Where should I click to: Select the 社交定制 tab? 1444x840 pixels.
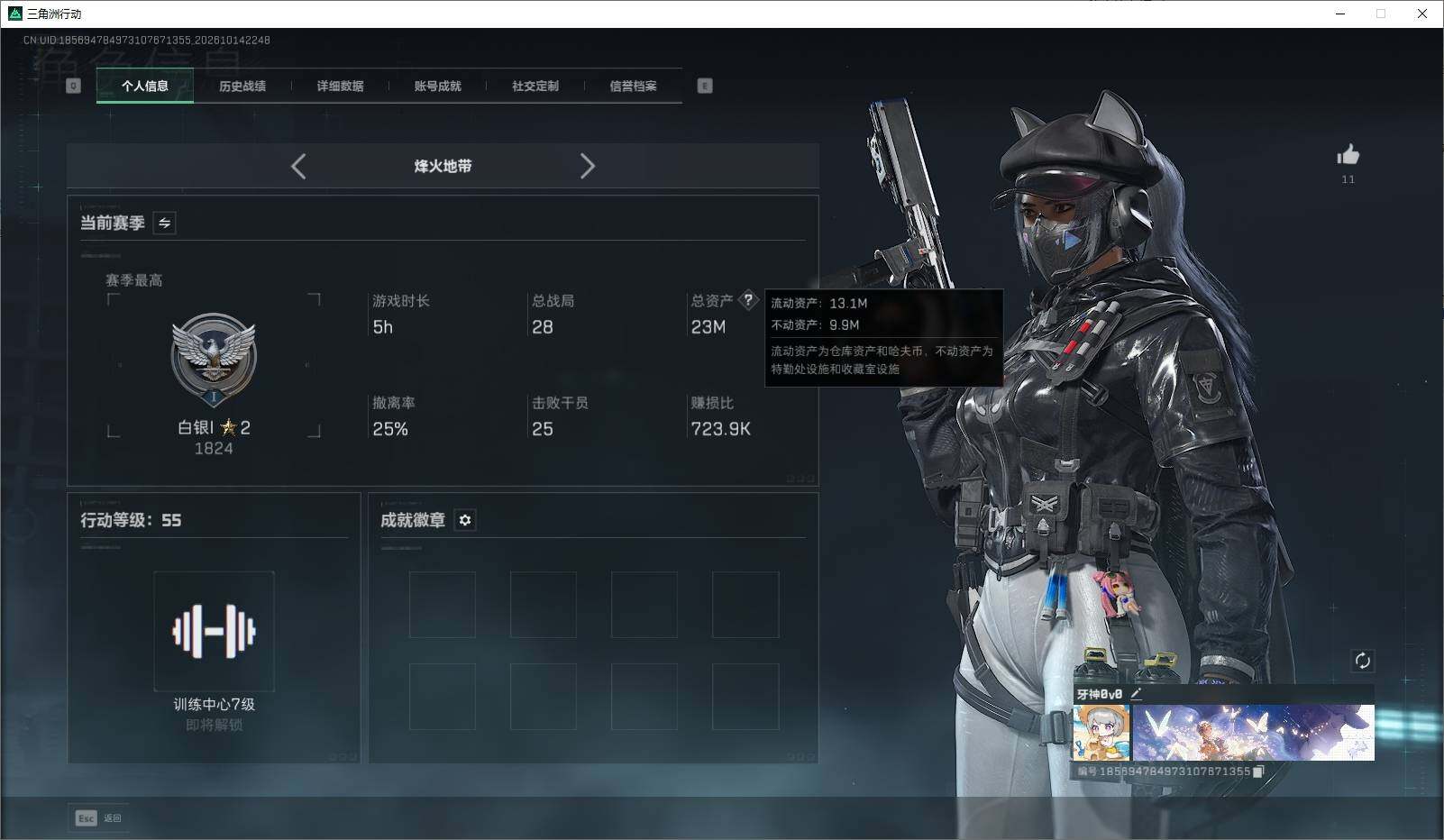535,86
